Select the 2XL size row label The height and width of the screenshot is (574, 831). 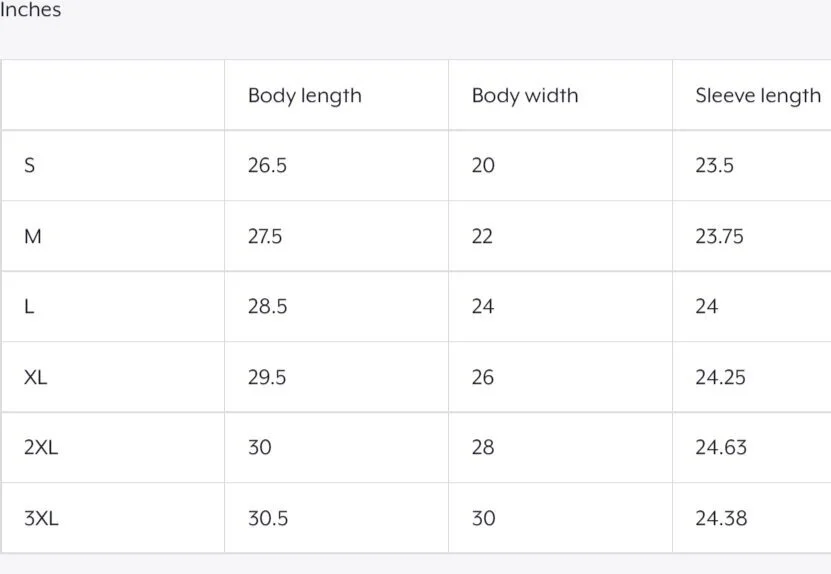[x=41, y=448]
